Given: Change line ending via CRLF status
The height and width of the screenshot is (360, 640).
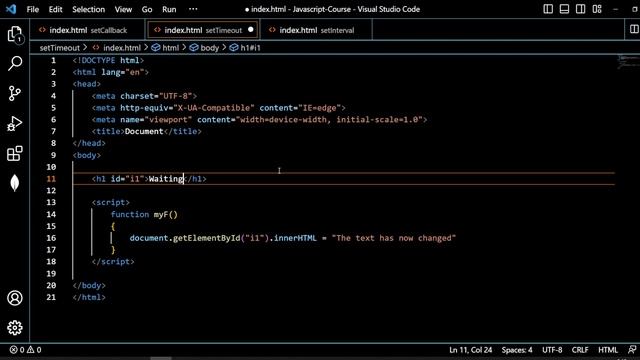Looking at the screenshot, I should (580, 350).
